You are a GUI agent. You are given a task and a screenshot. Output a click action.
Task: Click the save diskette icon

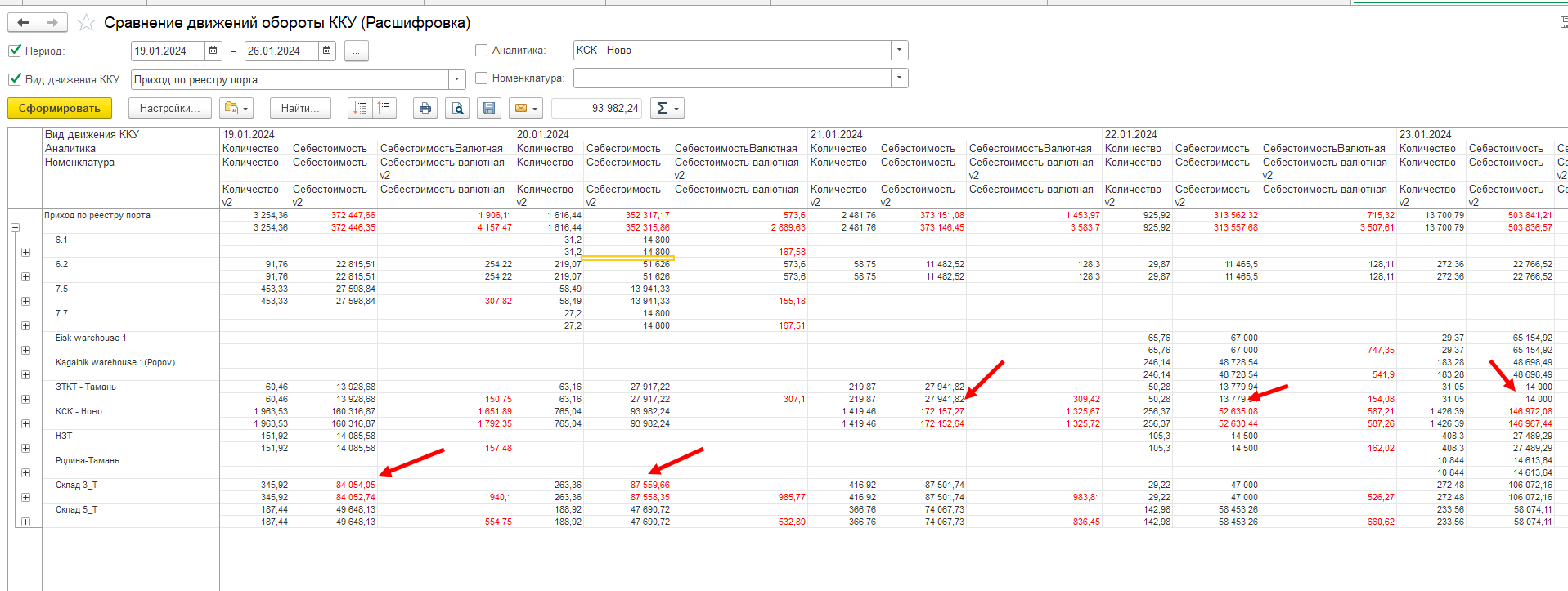[x=489, y=108]
